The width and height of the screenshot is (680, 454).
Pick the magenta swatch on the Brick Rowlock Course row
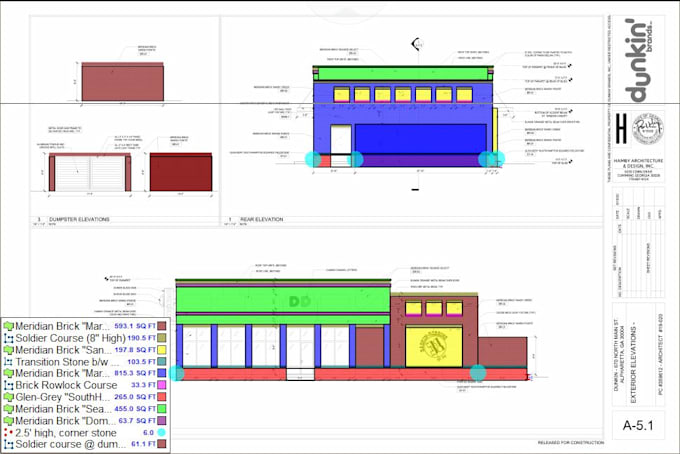(162, 385)
